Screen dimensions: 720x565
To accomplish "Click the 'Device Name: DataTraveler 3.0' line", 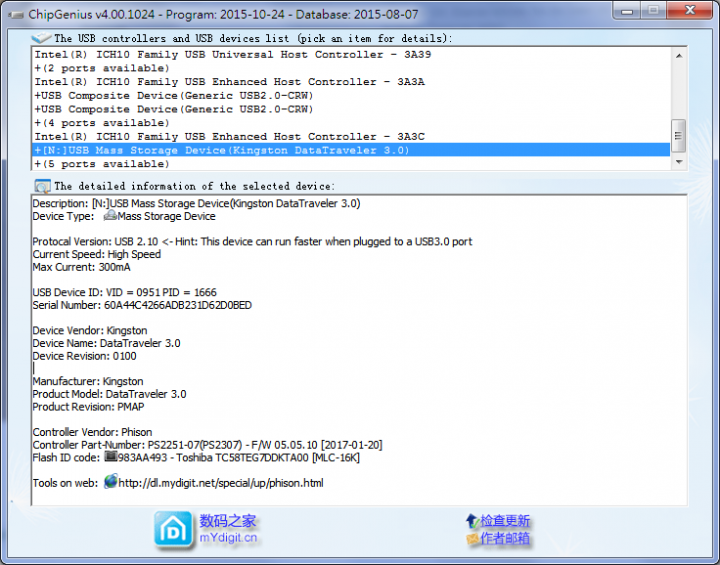I will [107, 343].
